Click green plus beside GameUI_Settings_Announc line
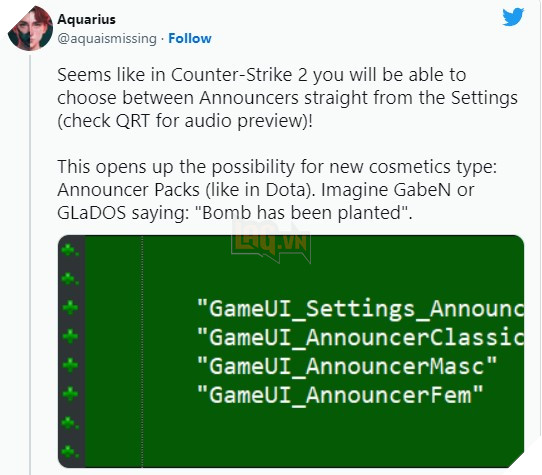This screenshot has height=475, width=542. tap(70, 308)
